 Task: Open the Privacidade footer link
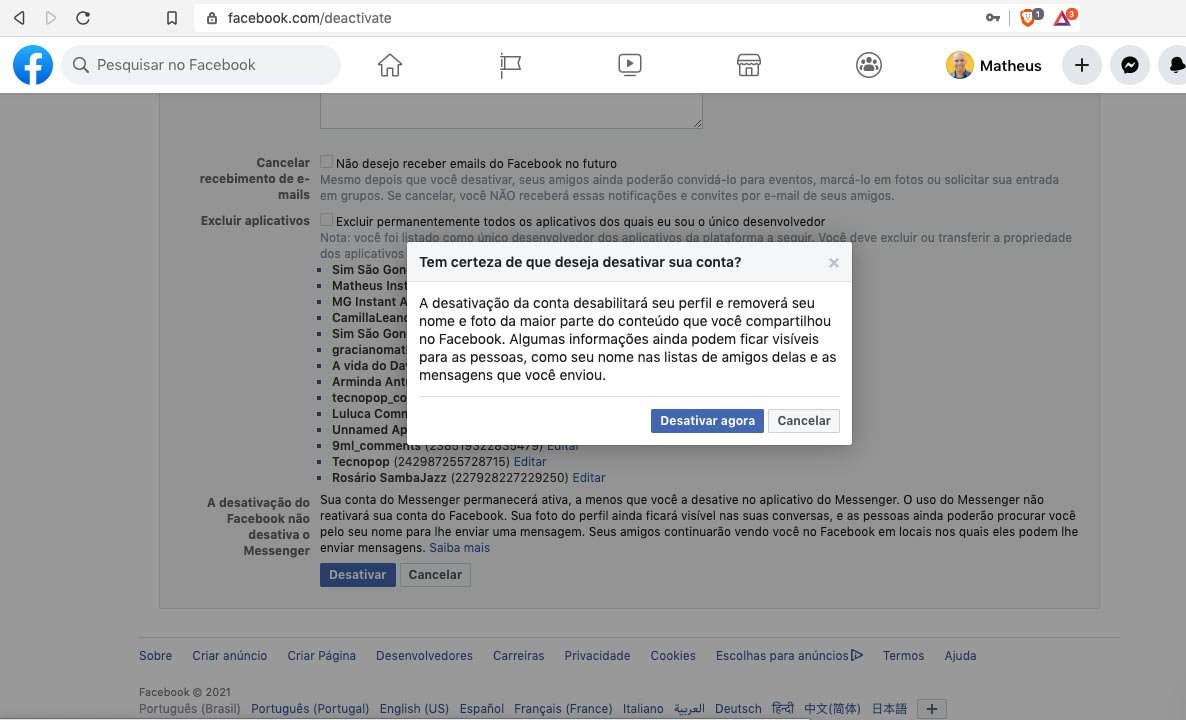click(597, 656)
